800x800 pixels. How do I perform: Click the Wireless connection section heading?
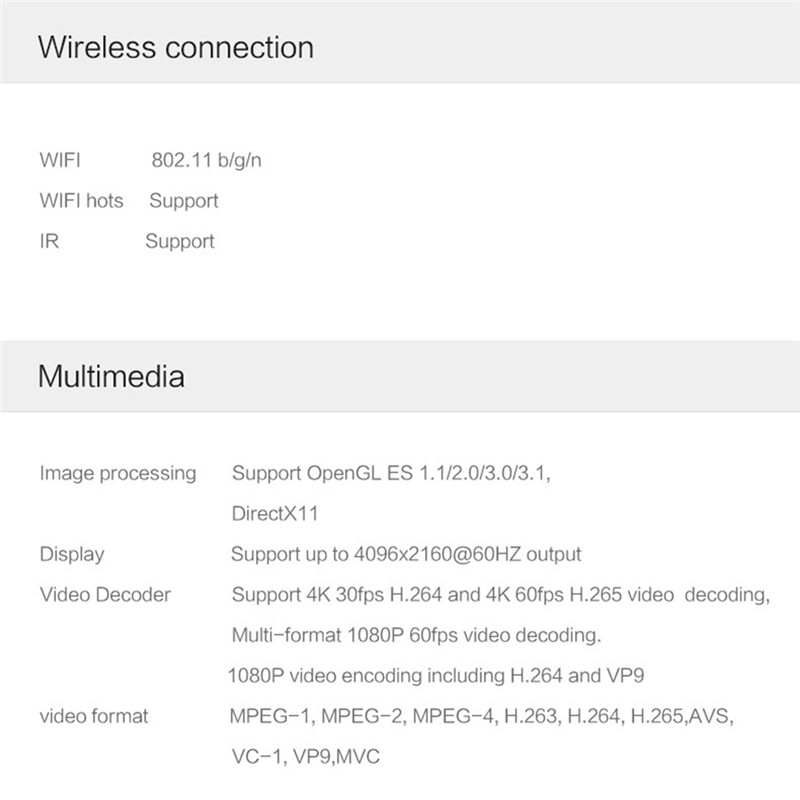pos(175,48)
